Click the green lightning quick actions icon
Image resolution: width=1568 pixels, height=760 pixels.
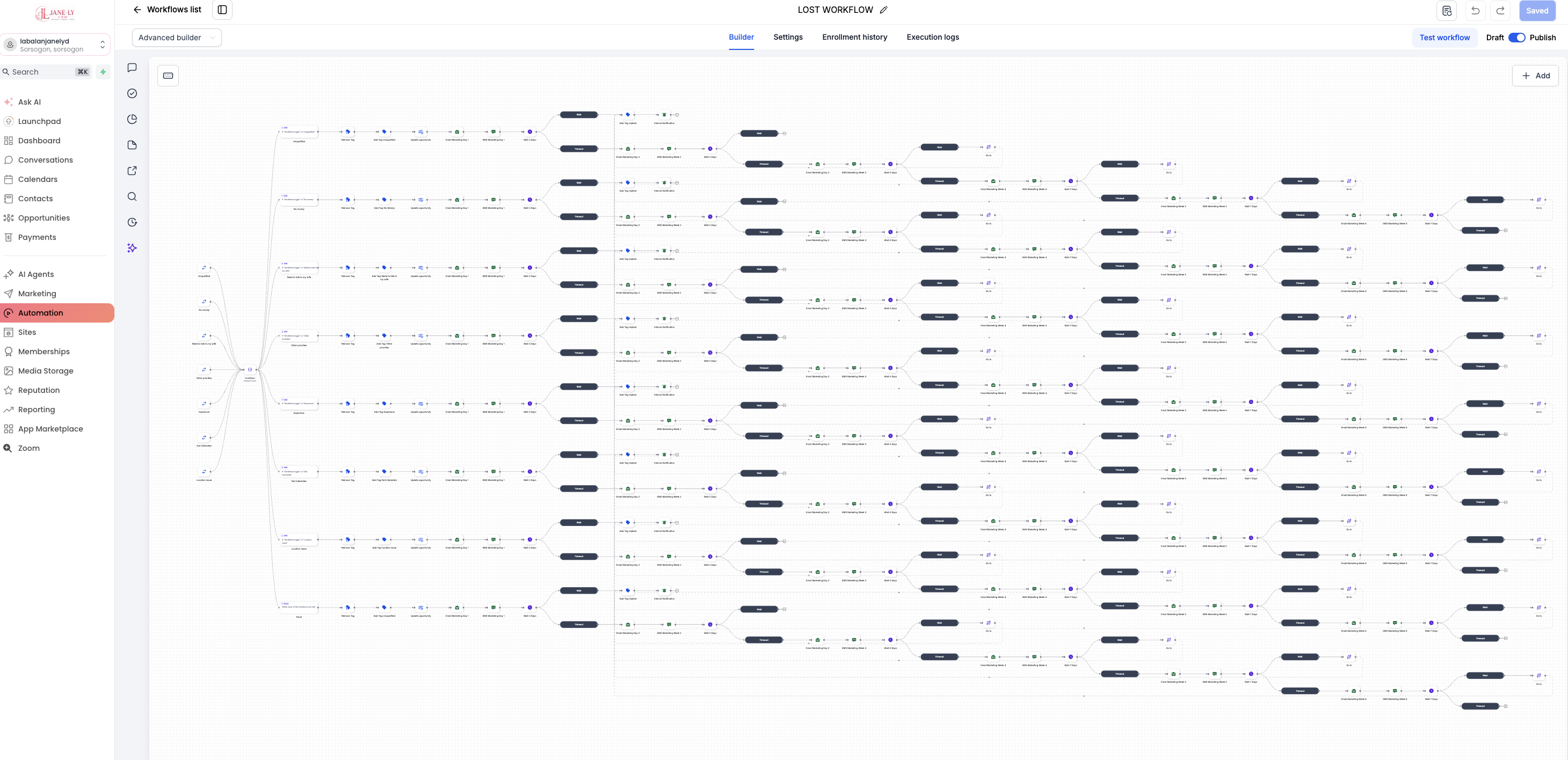pos(103,72)
